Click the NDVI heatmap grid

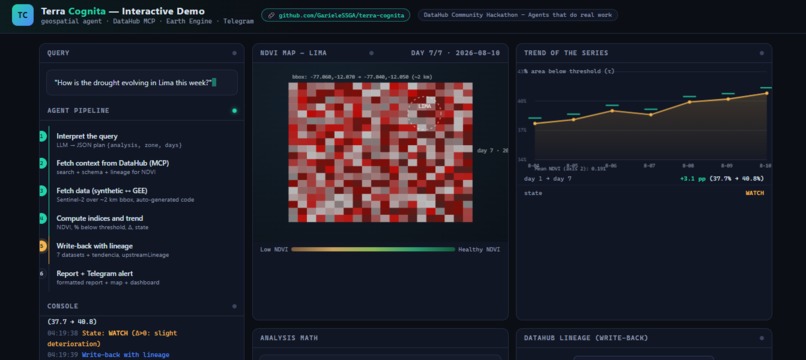pyautogui.click(x=380, y=152)
